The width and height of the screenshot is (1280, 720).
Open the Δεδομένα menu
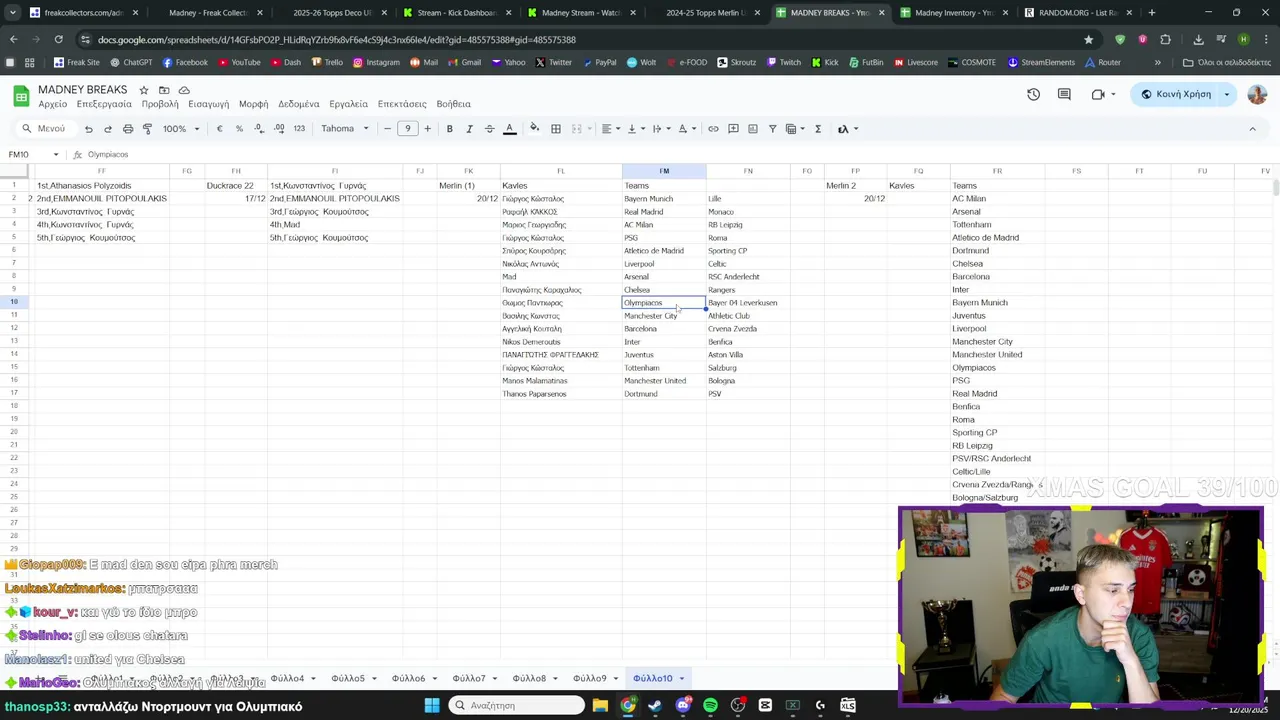pyautogui.click(x=298, y=104)
